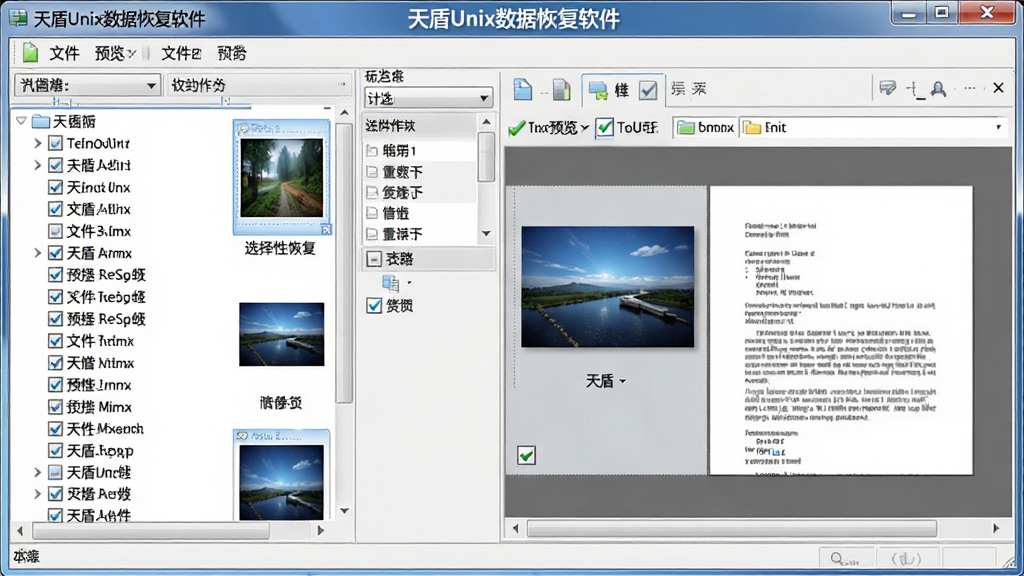1024x576 pixels.
Task: Select the forest path thumbnail
Action: click(x=281, y=177)
